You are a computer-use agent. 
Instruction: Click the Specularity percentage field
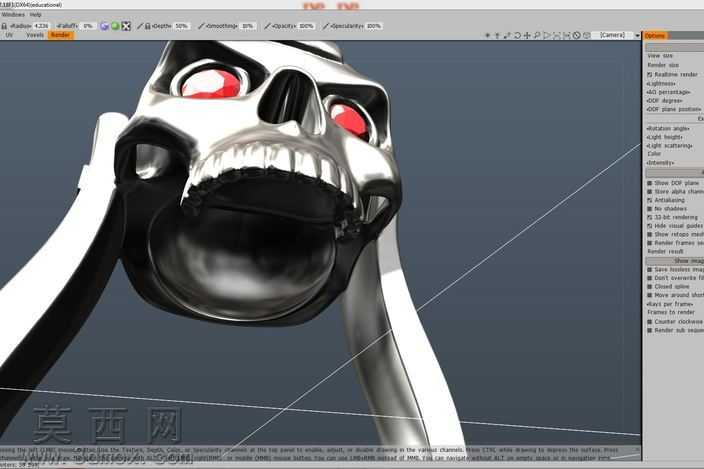[x=374, y=26]
